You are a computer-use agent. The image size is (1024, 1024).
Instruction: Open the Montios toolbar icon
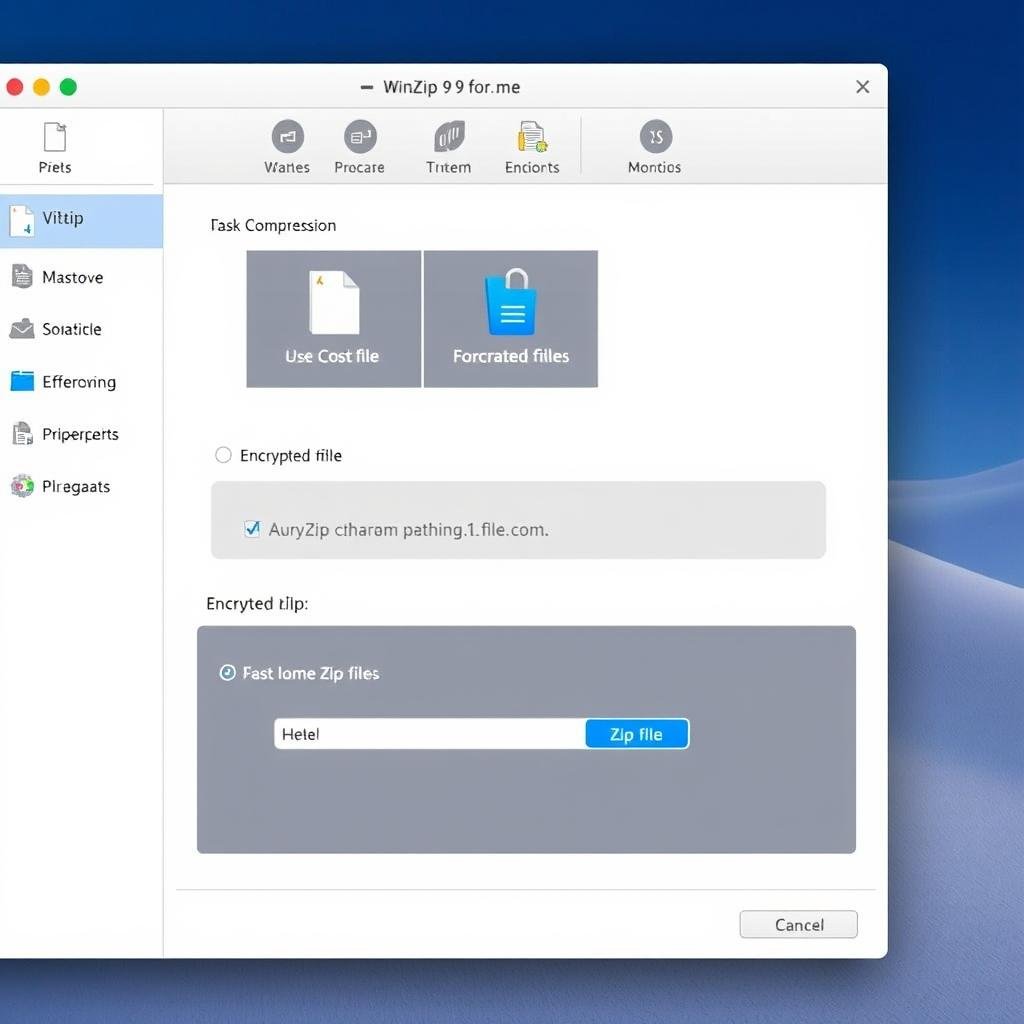[656, 136]
